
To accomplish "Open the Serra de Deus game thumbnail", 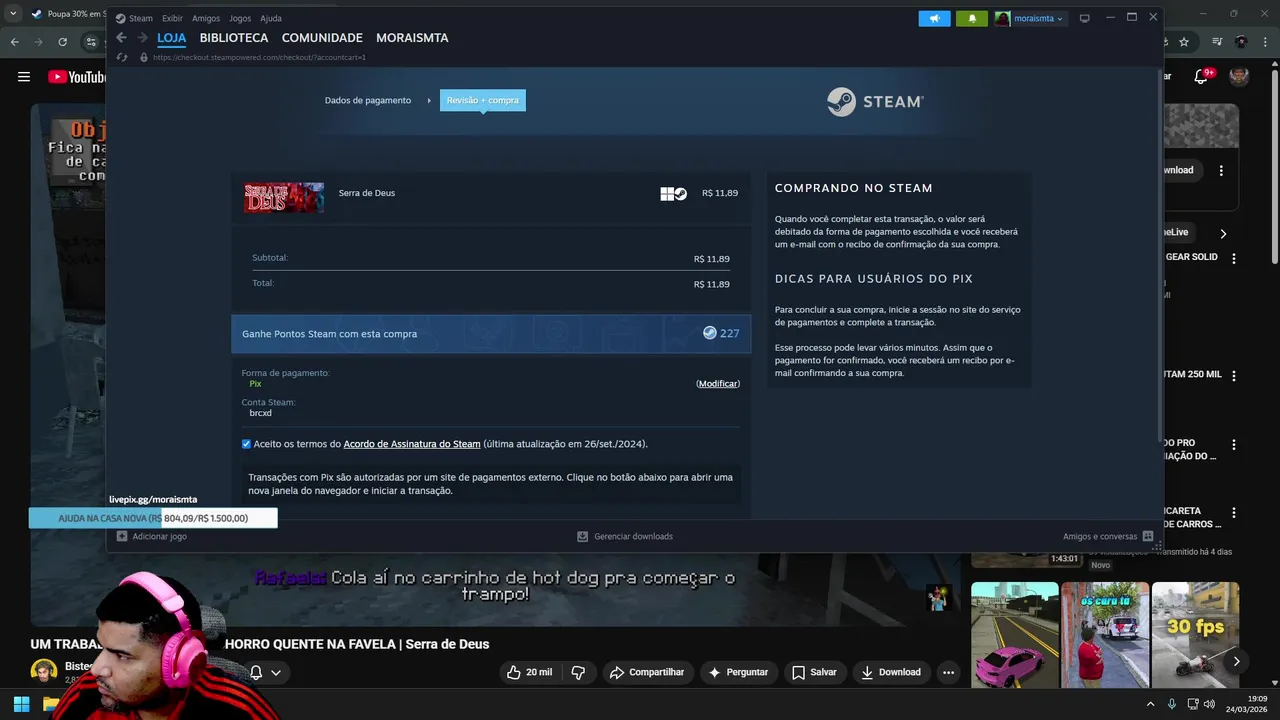I will 284,197.
